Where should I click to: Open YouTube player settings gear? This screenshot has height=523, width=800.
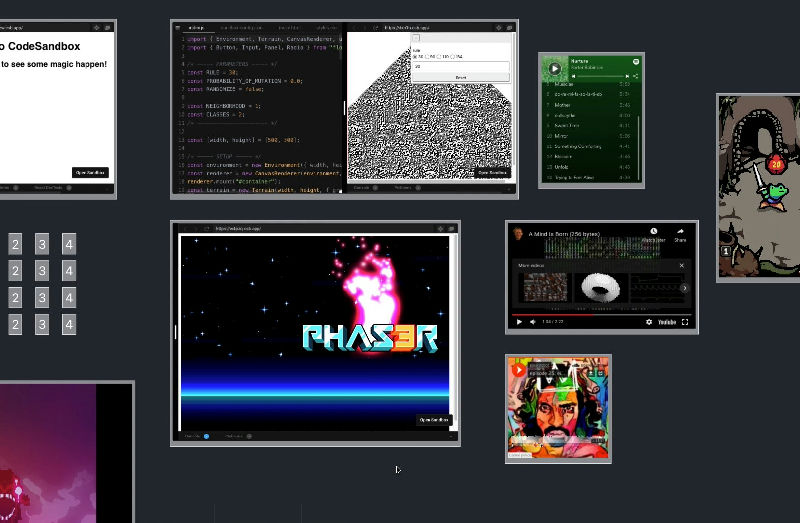point(649,322)
